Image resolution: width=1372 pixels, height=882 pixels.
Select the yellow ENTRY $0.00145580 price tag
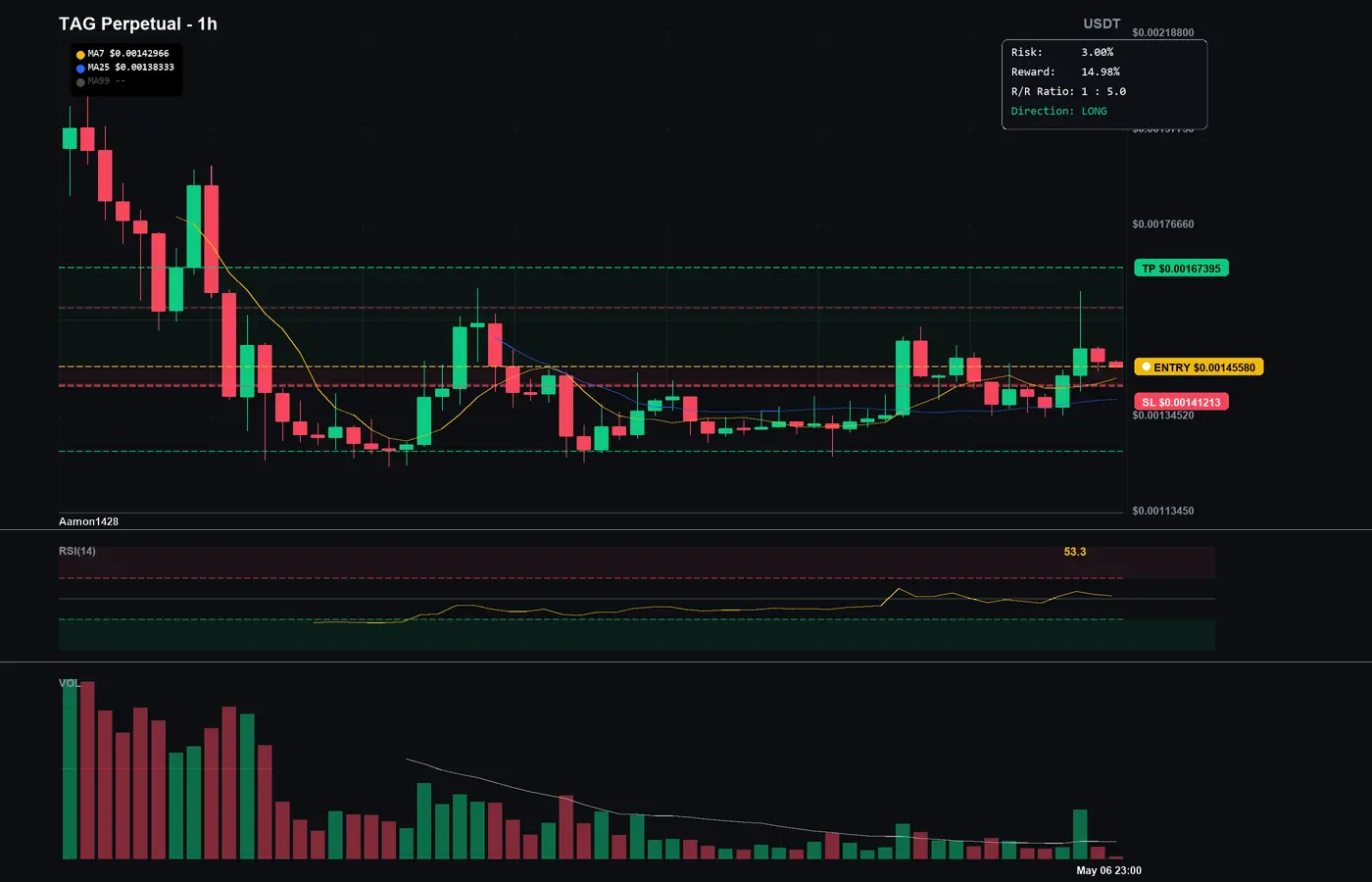pos(1200,367)
